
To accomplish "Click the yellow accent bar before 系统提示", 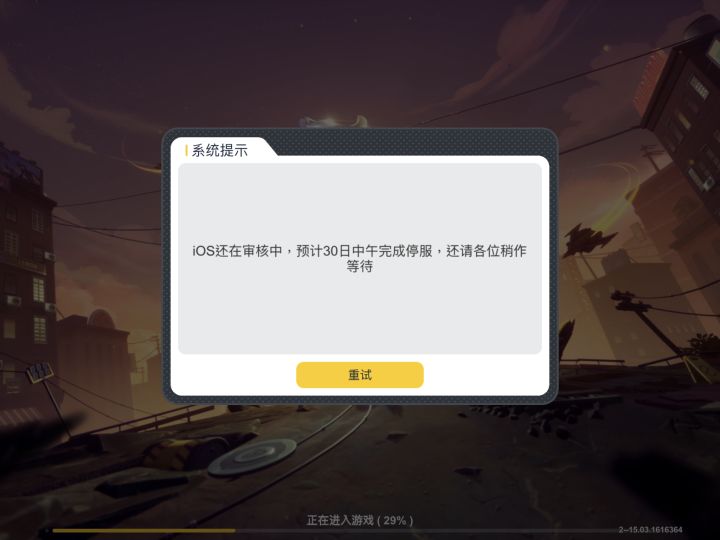I will tap(186, 150).
